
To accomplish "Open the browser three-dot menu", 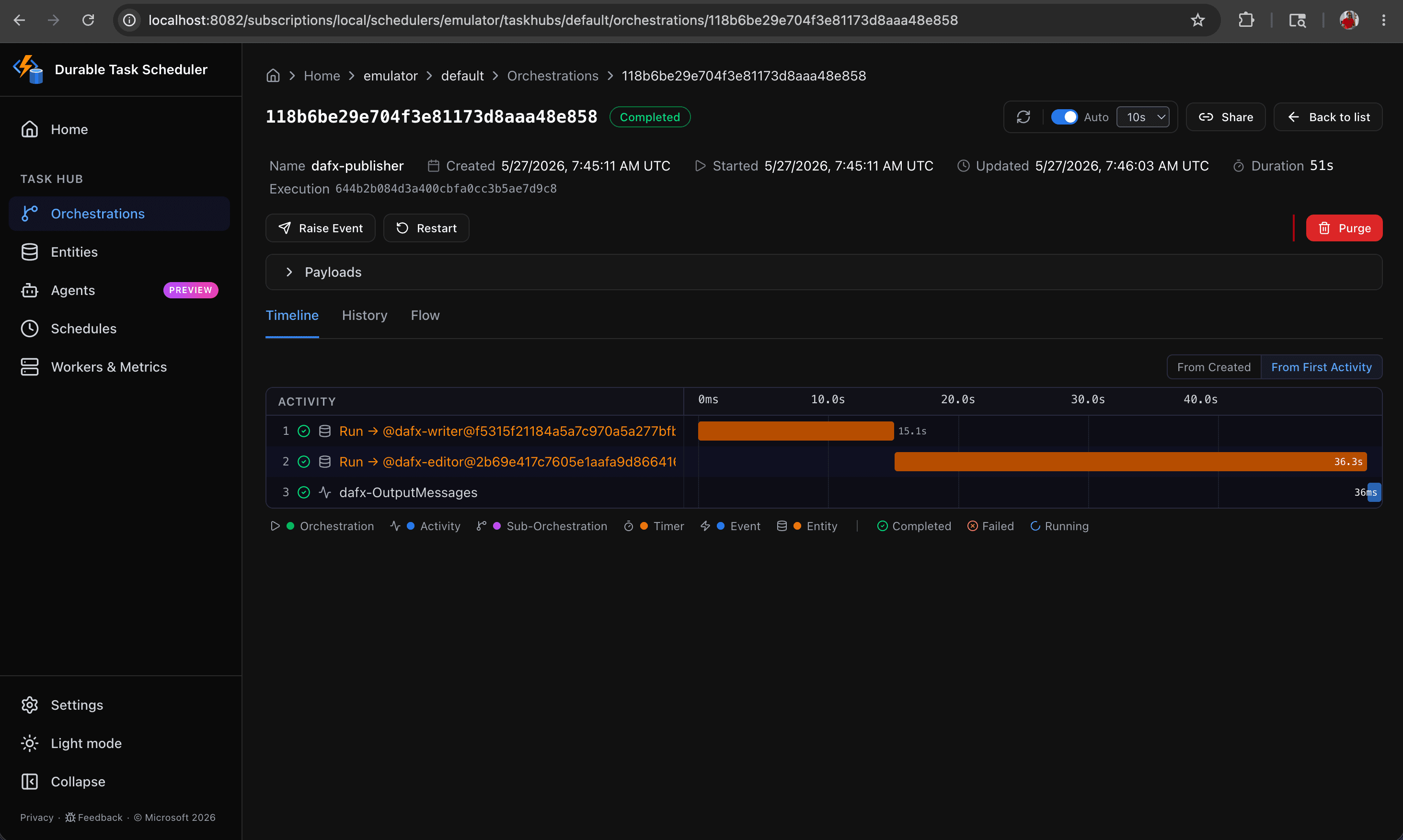I will [1384, 21].
